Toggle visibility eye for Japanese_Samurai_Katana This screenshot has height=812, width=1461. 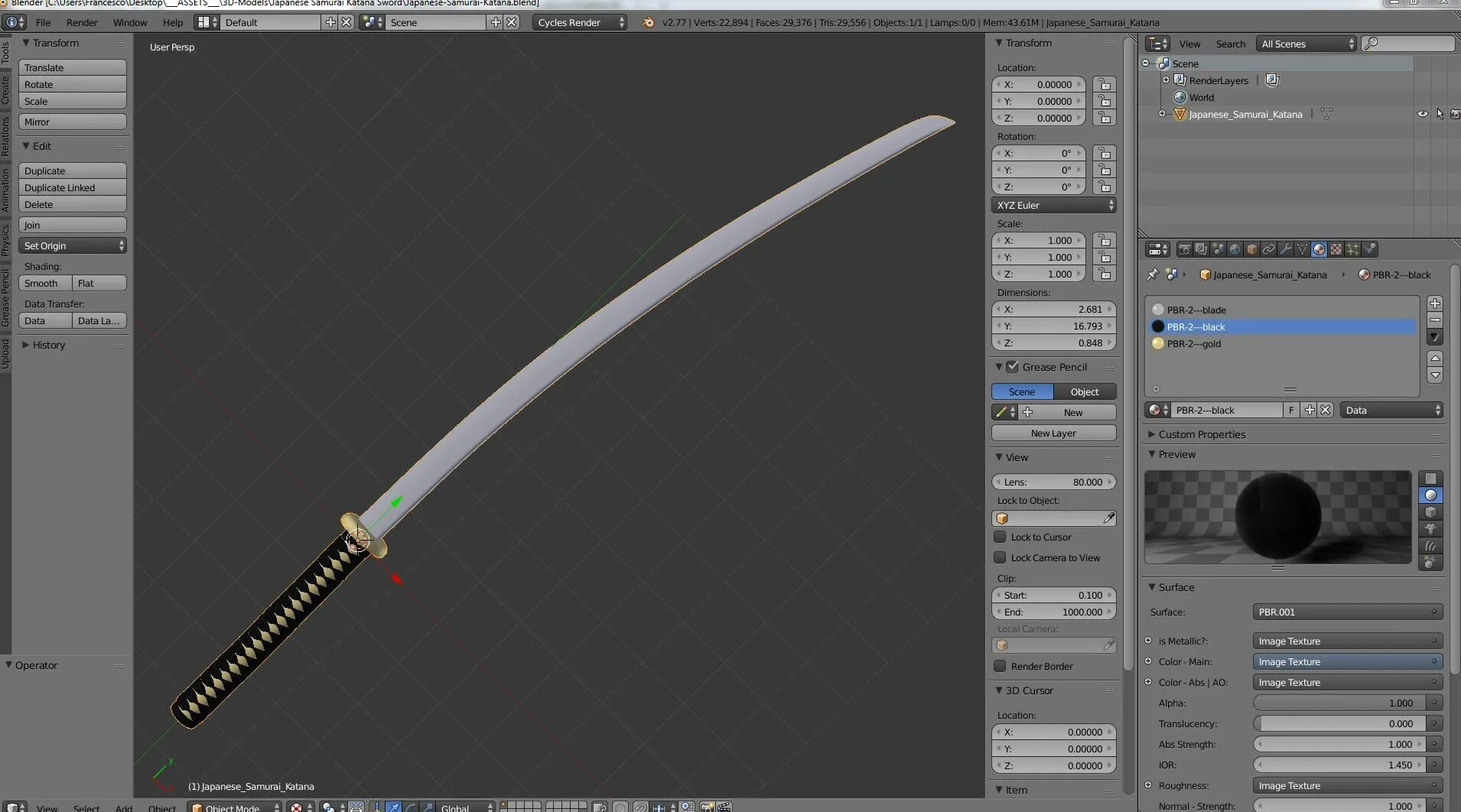click(x=1422, y=114)
